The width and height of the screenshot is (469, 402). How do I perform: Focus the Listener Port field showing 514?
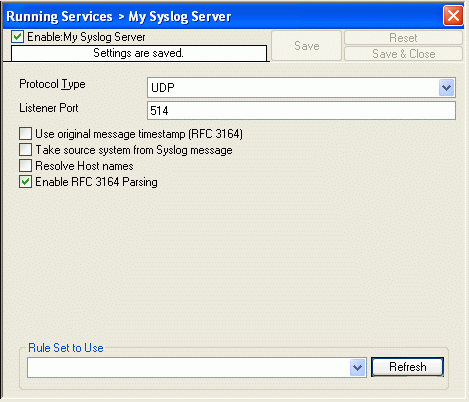point(301,111)
